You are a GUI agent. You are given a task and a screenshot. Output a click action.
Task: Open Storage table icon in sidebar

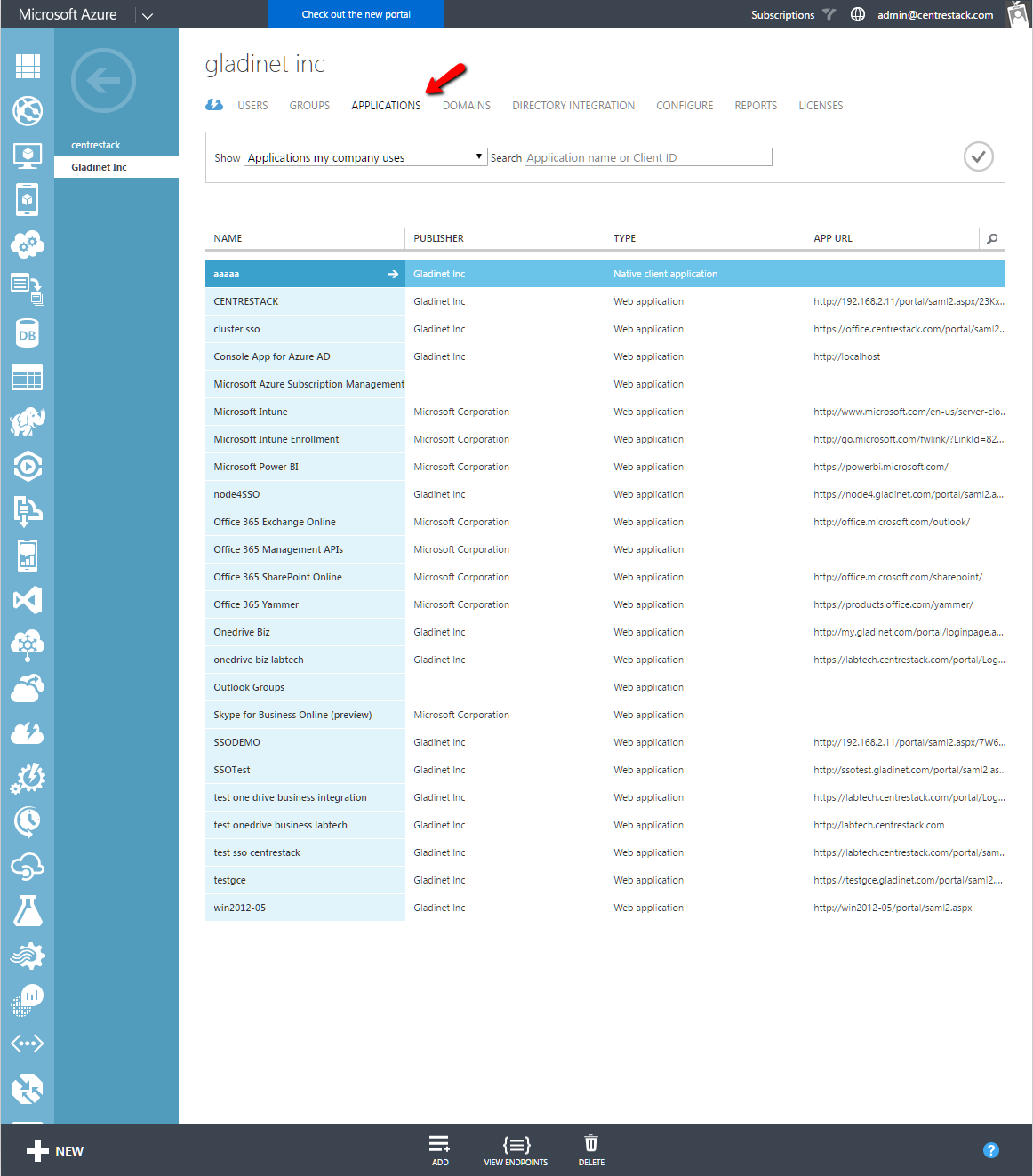coord(28,378)
